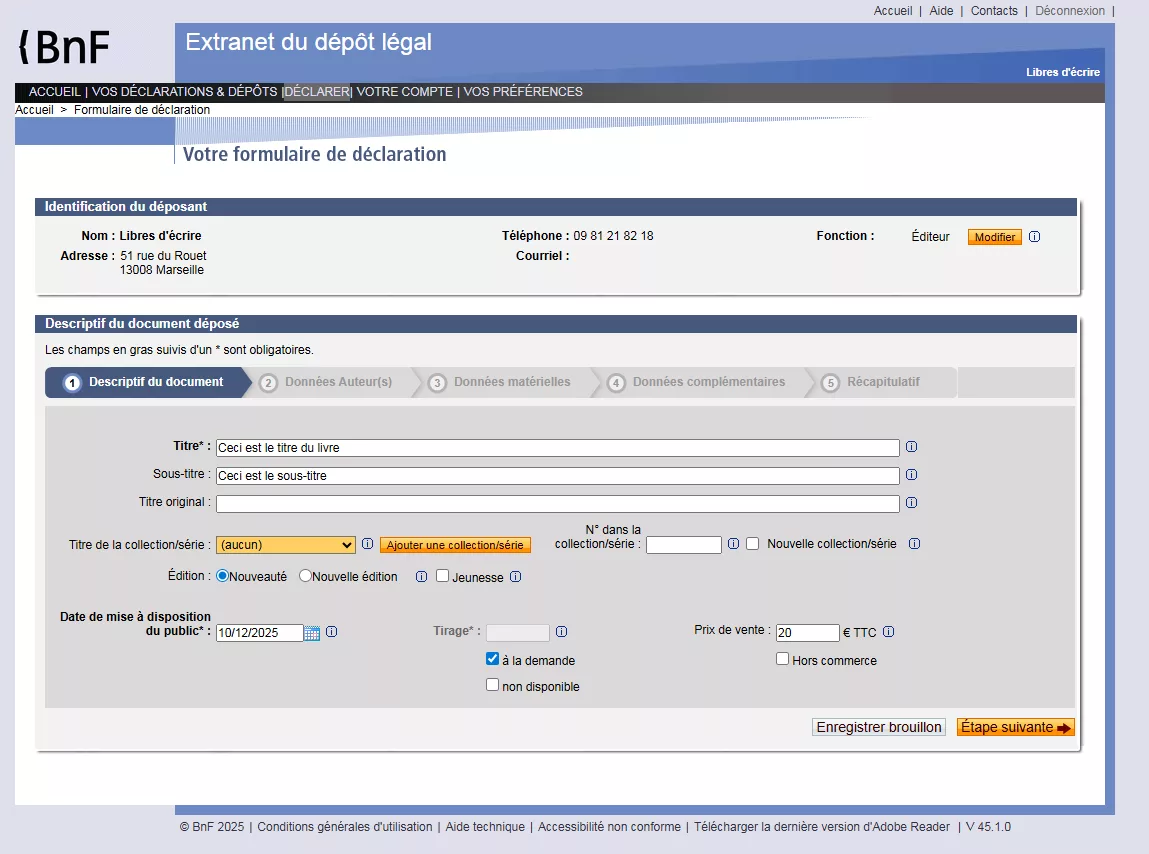
Task: Click the BnF logo
Action: (x=65, y=47)
